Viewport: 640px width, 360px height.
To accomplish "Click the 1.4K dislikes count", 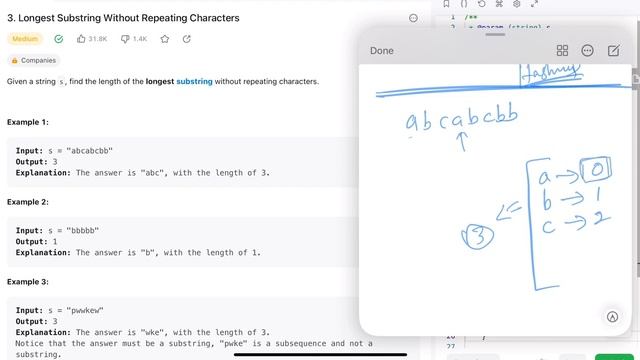I will (140, 39).
